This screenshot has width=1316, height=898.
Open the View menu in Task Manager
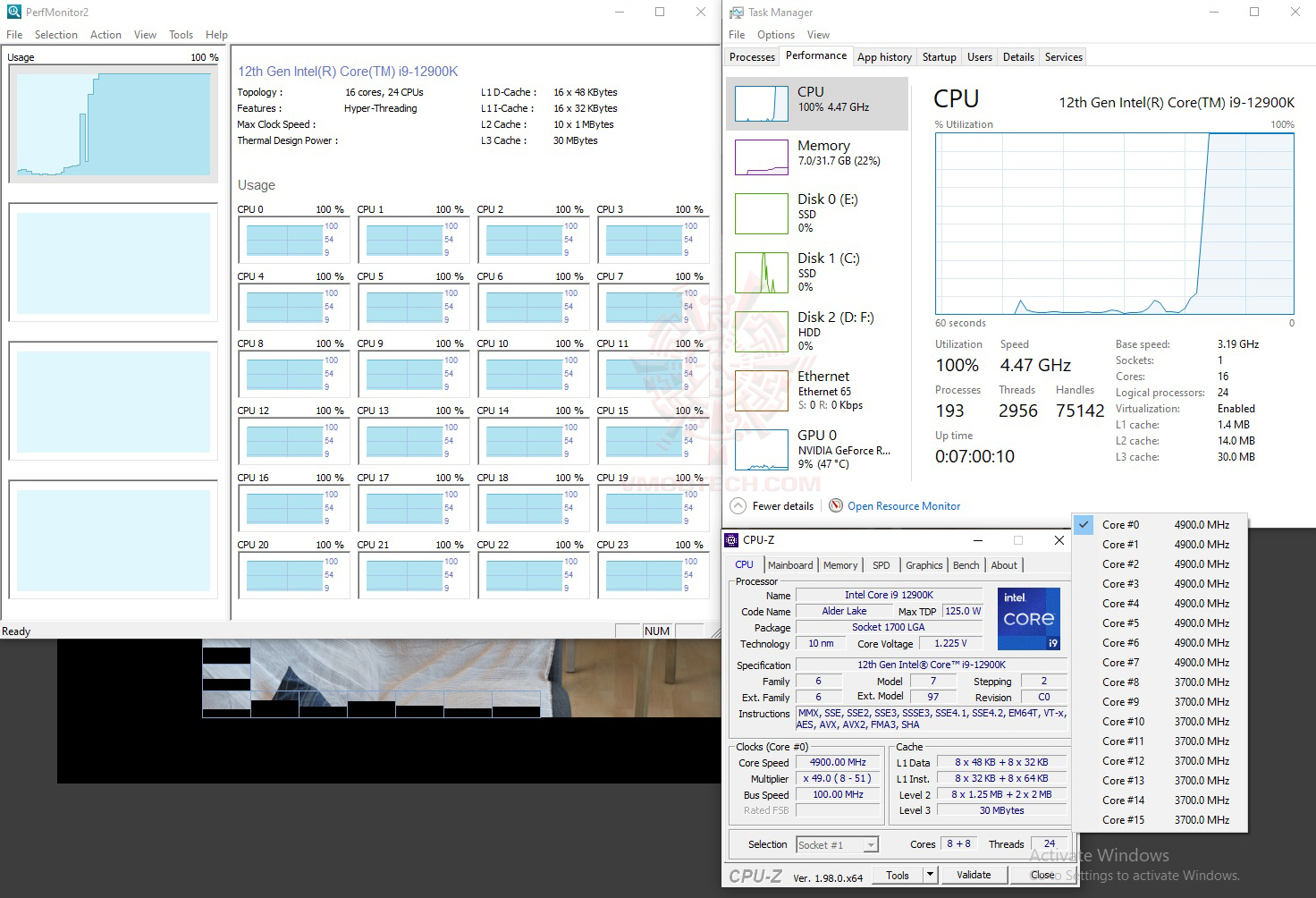pos(818,35)
